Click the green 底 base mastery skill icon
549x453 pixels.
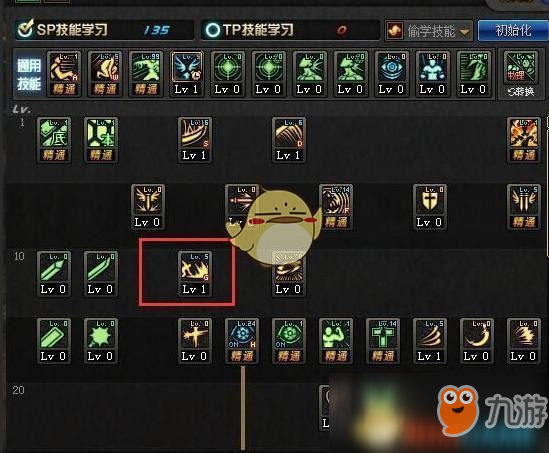pos(54,140)
